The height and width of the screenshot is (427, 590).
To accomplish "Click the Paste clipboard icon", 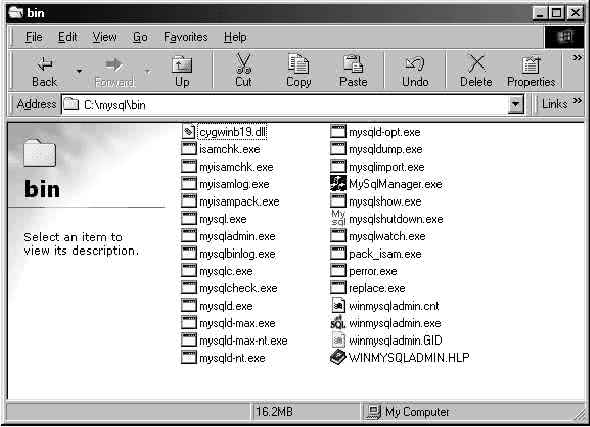I will [353, 63].
